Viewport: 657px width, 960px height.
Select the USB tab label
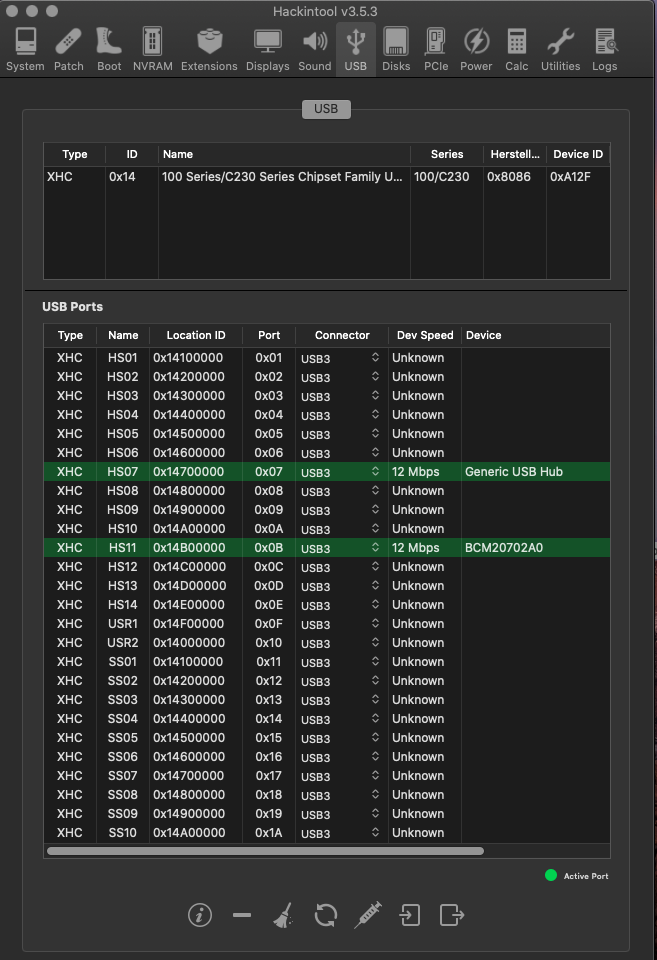(326, 109)
